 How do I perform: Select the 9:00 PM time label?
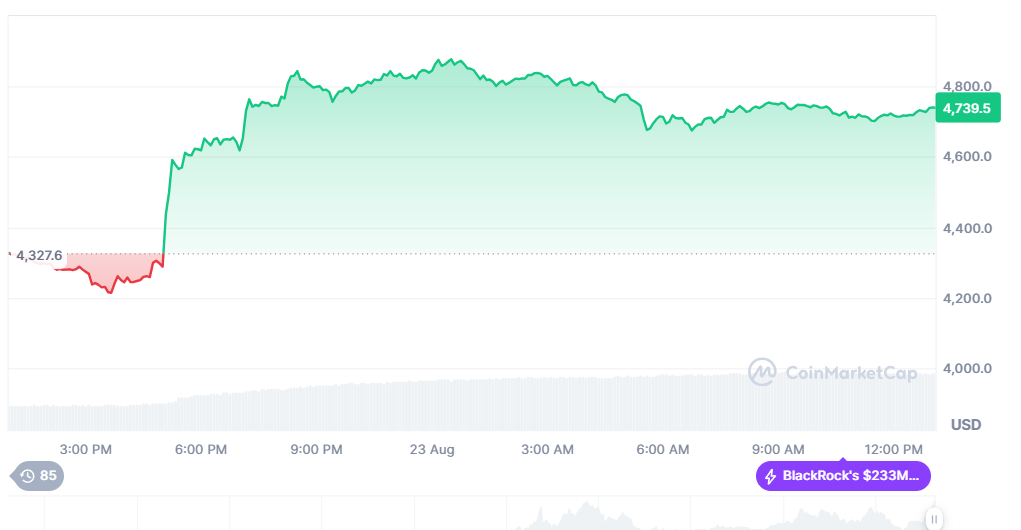pos(316,450)
